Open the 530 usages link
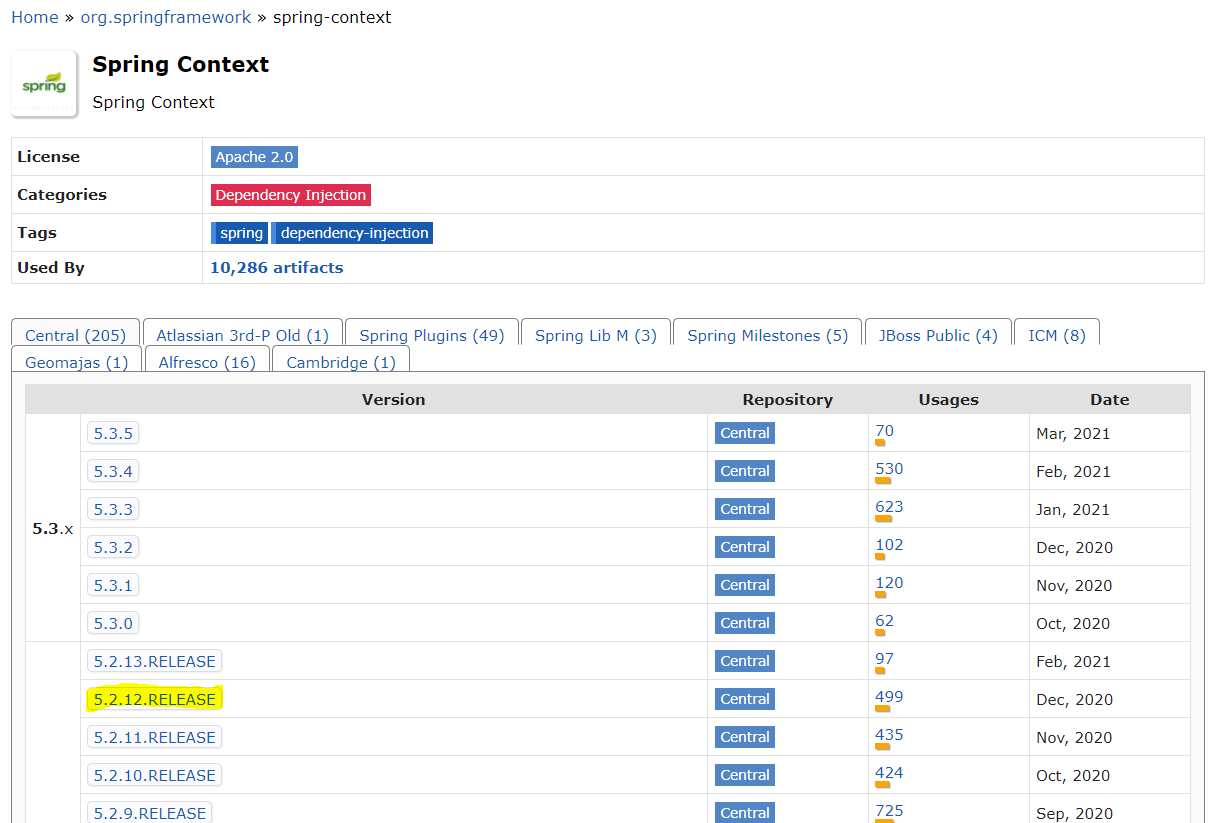The width and height of the screenshot is (1212, 823). tap(889, 469)
